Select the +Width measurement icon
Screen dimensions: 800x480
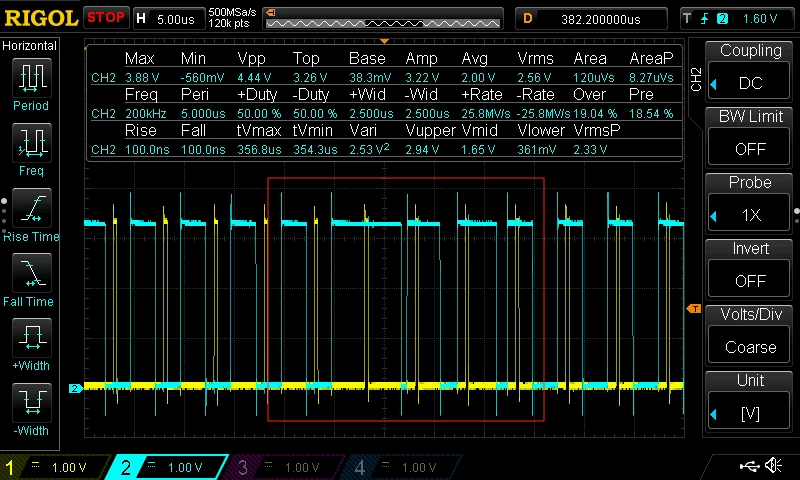(32, 338)
